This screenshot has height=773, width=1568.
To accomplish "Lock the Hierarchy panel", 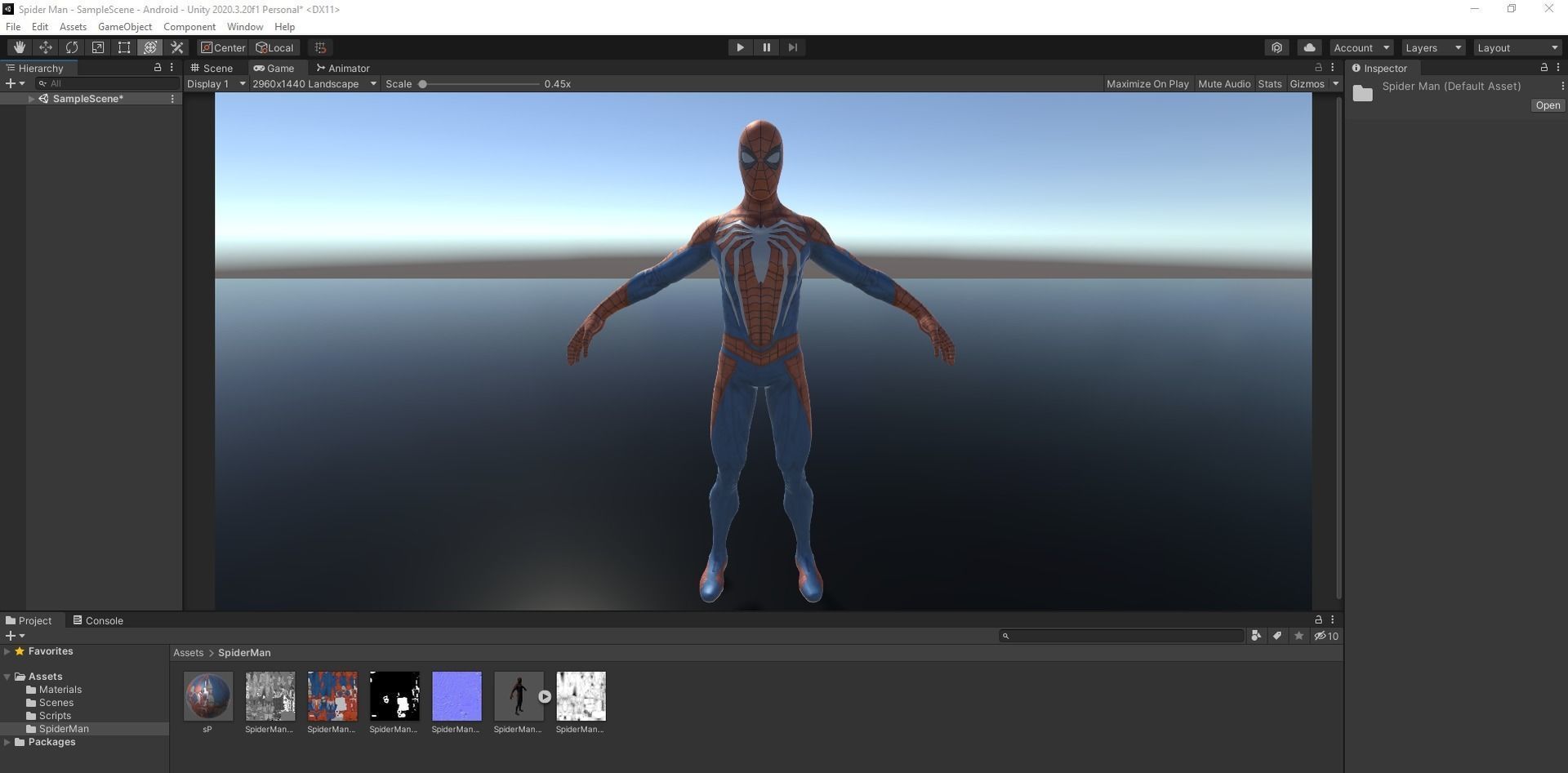I will coord(158,68).
